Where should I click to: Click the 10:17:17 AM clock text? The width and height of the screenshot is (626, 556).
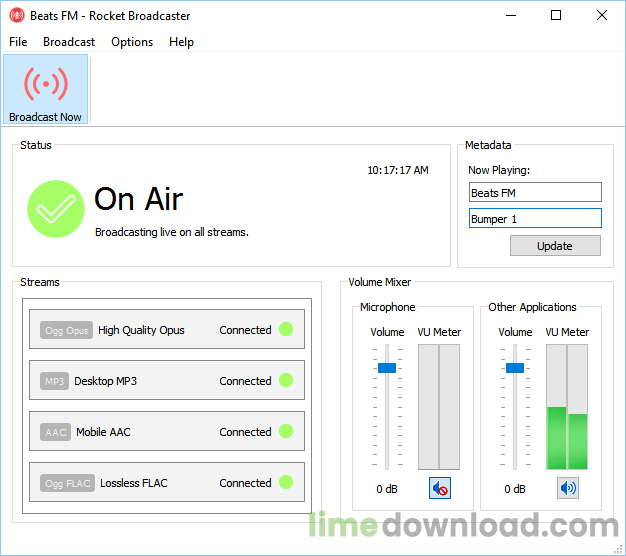tap(398, 170)
